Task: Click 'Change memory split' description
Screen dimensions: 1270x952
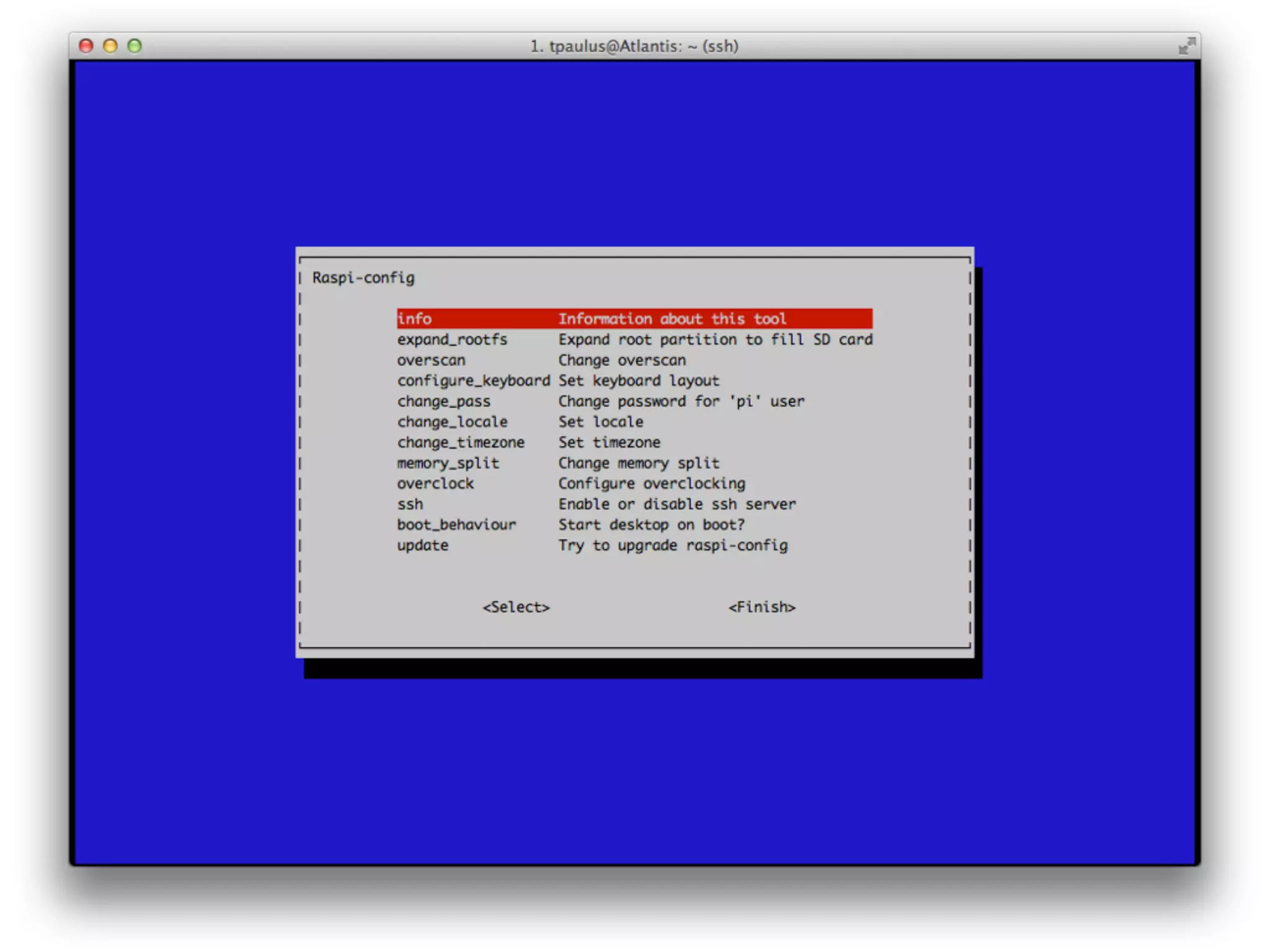Action: pos(639,463)
